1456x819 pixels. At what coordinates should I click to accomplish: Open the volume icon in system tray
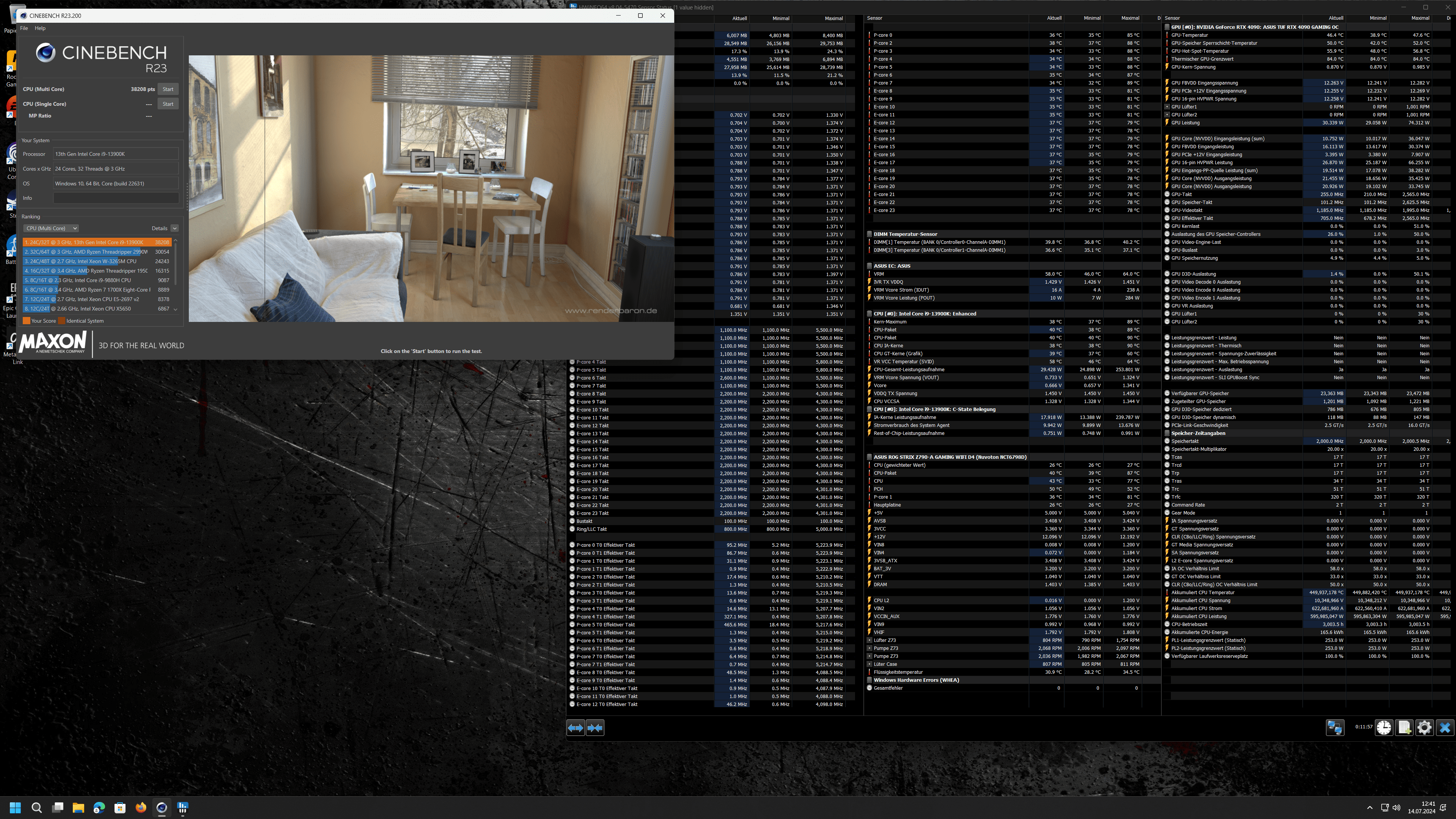1396,808
